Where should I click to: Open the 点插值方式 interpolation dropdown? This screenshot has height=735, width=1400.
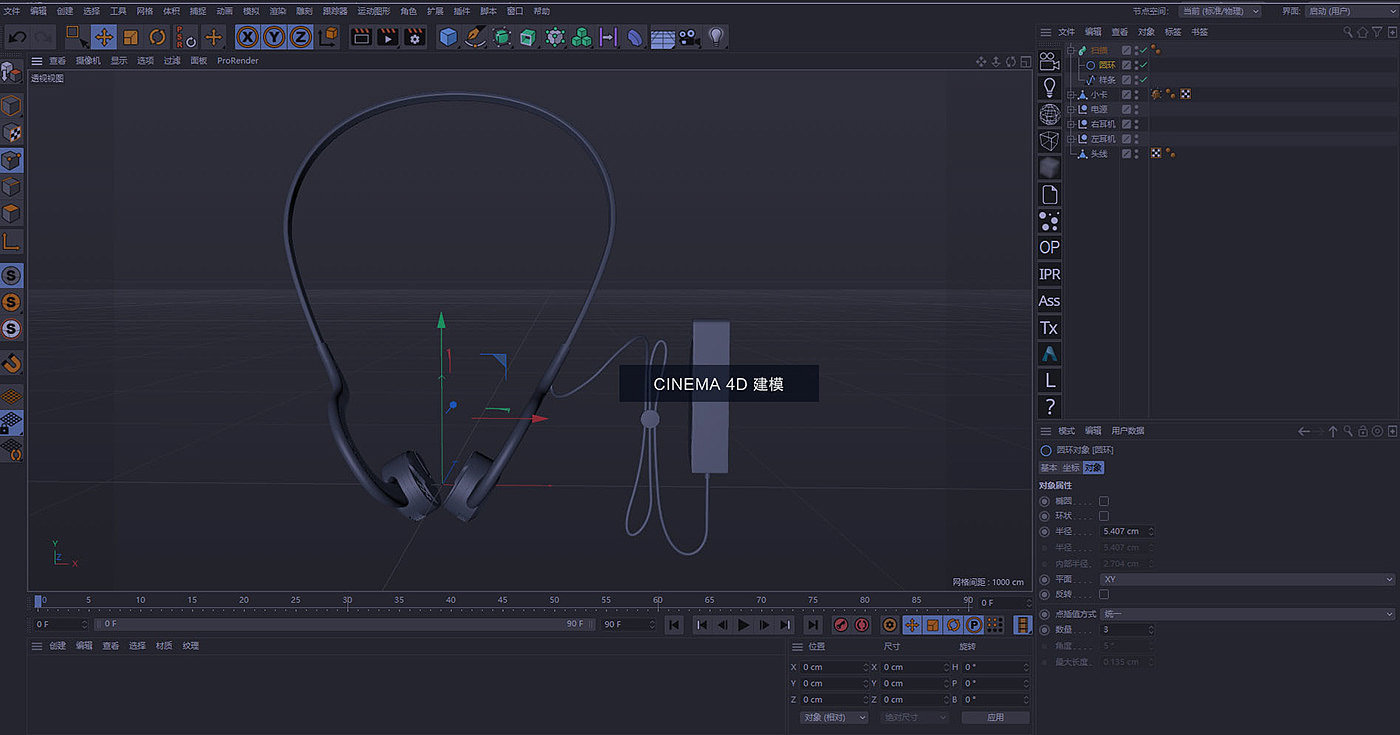coord(1246,614)
